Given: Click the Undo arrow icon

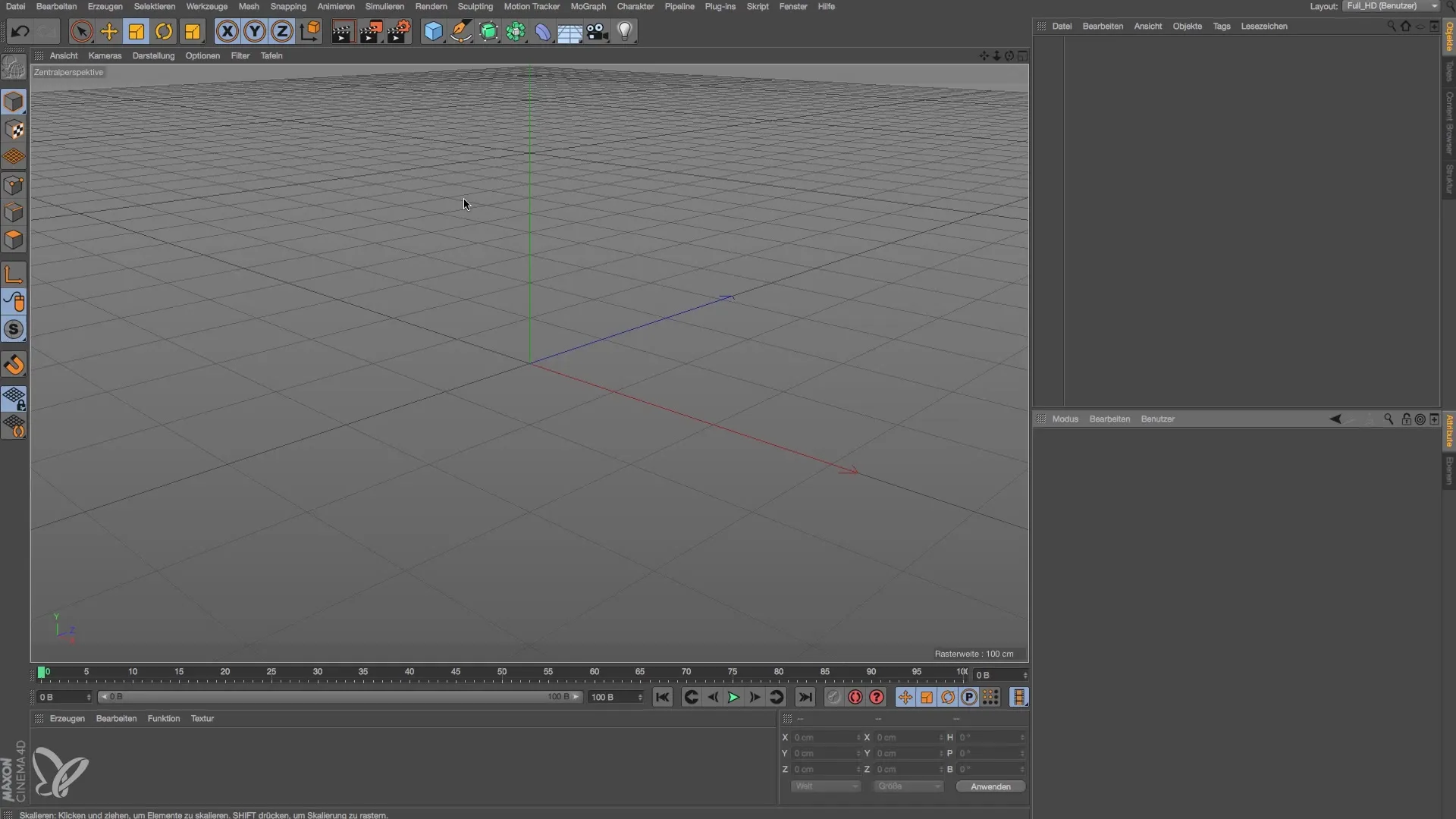Looking at the screenshot, I should coord(20,31).
